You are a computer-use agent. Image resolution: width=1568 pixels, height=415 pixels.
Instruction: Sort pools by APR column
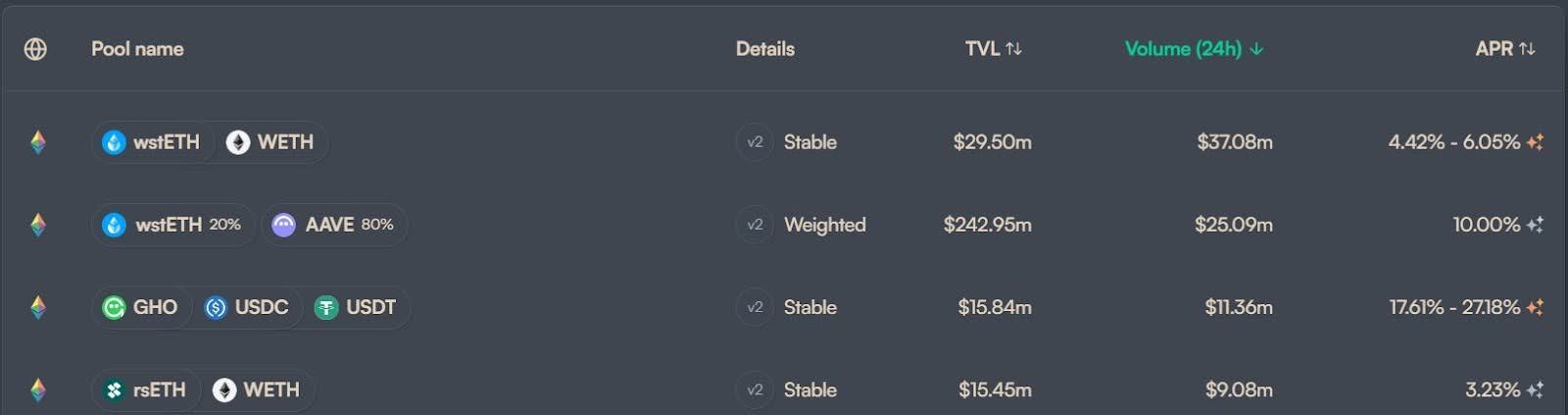(x=1504, y=49)
